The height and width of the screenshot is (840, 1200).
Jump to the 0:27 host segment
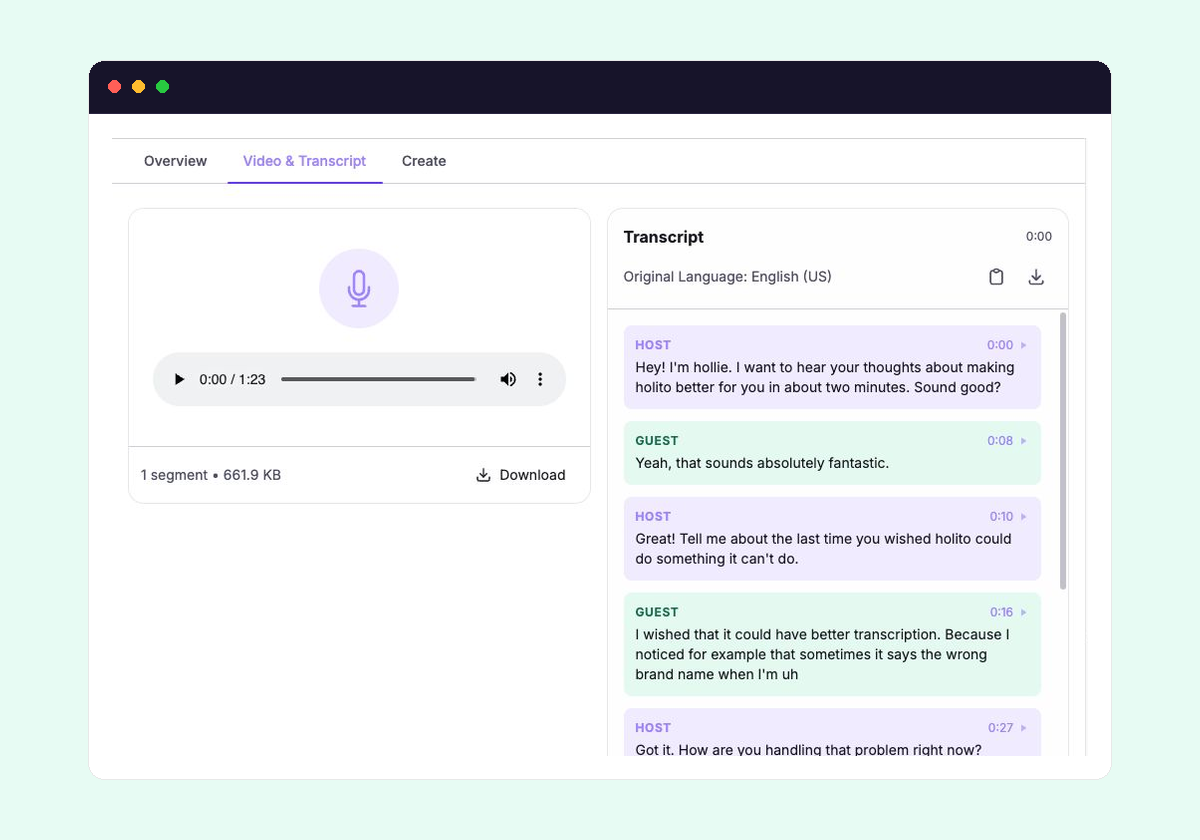coord(1008,728)
